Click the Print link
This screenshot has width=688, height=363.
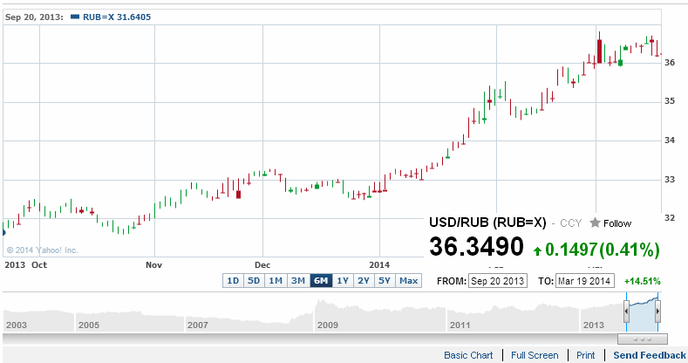pyautogui.click(x=585, y=355)
